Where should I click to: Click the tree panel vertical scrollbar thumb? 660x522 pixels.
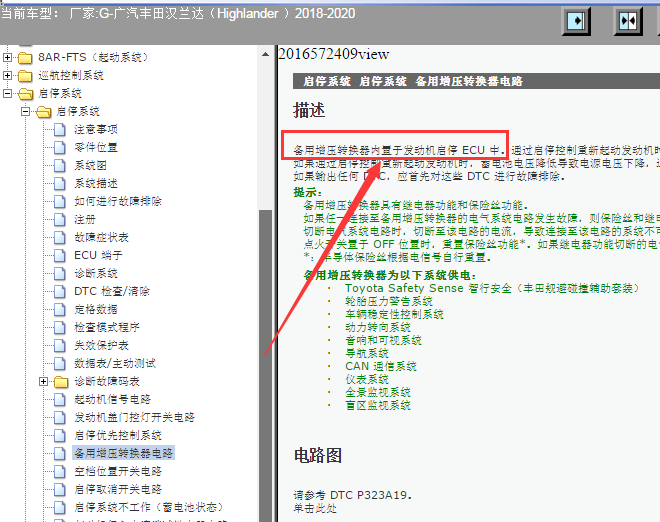tap(266, 365)
